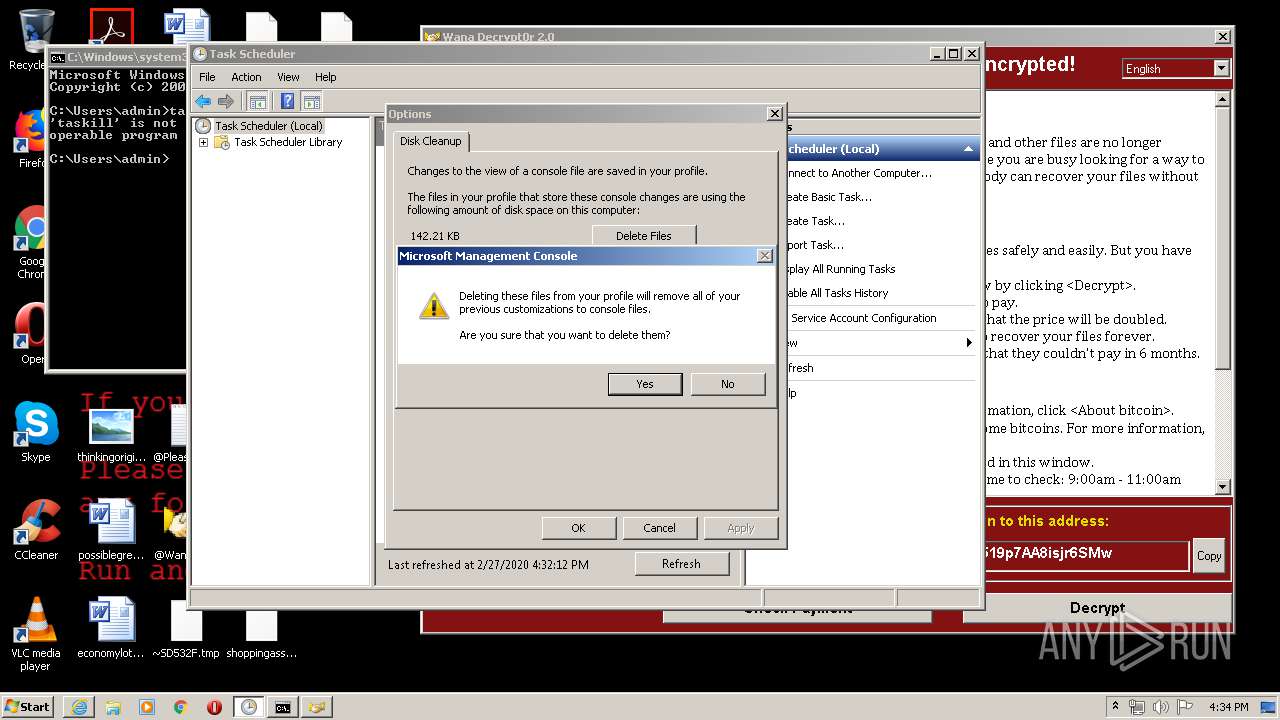Switch to Task Scheduler taskbar button

[249, 707]
